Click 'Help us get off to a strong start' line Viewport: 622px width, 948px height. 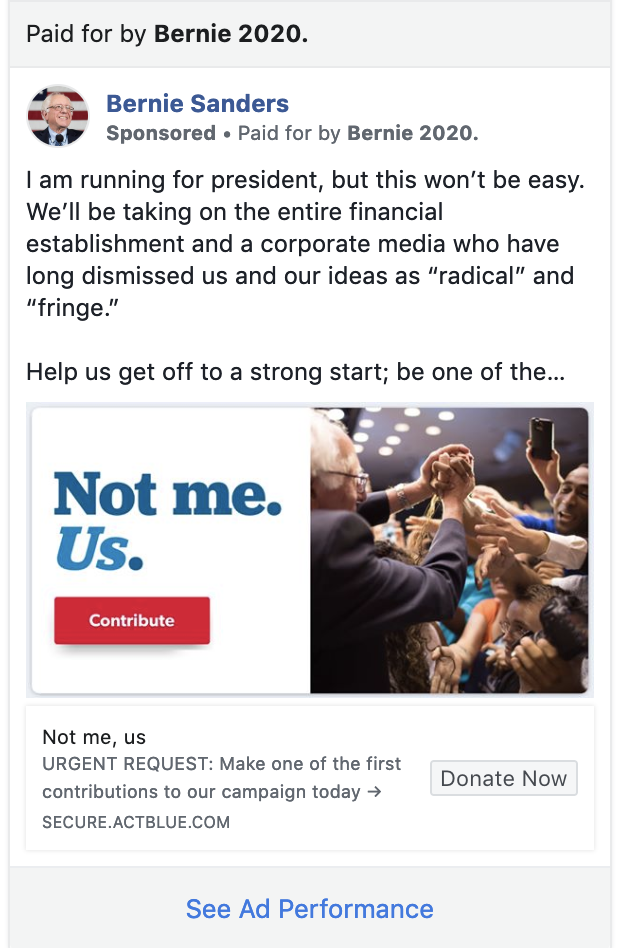296,372
